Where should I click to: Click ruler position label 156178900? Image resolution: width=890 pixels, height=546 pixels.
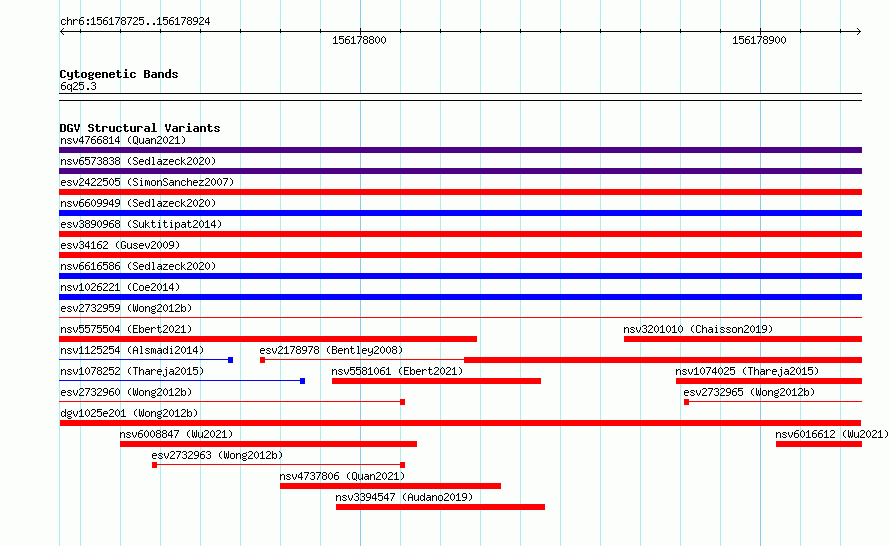coord(759,40)
